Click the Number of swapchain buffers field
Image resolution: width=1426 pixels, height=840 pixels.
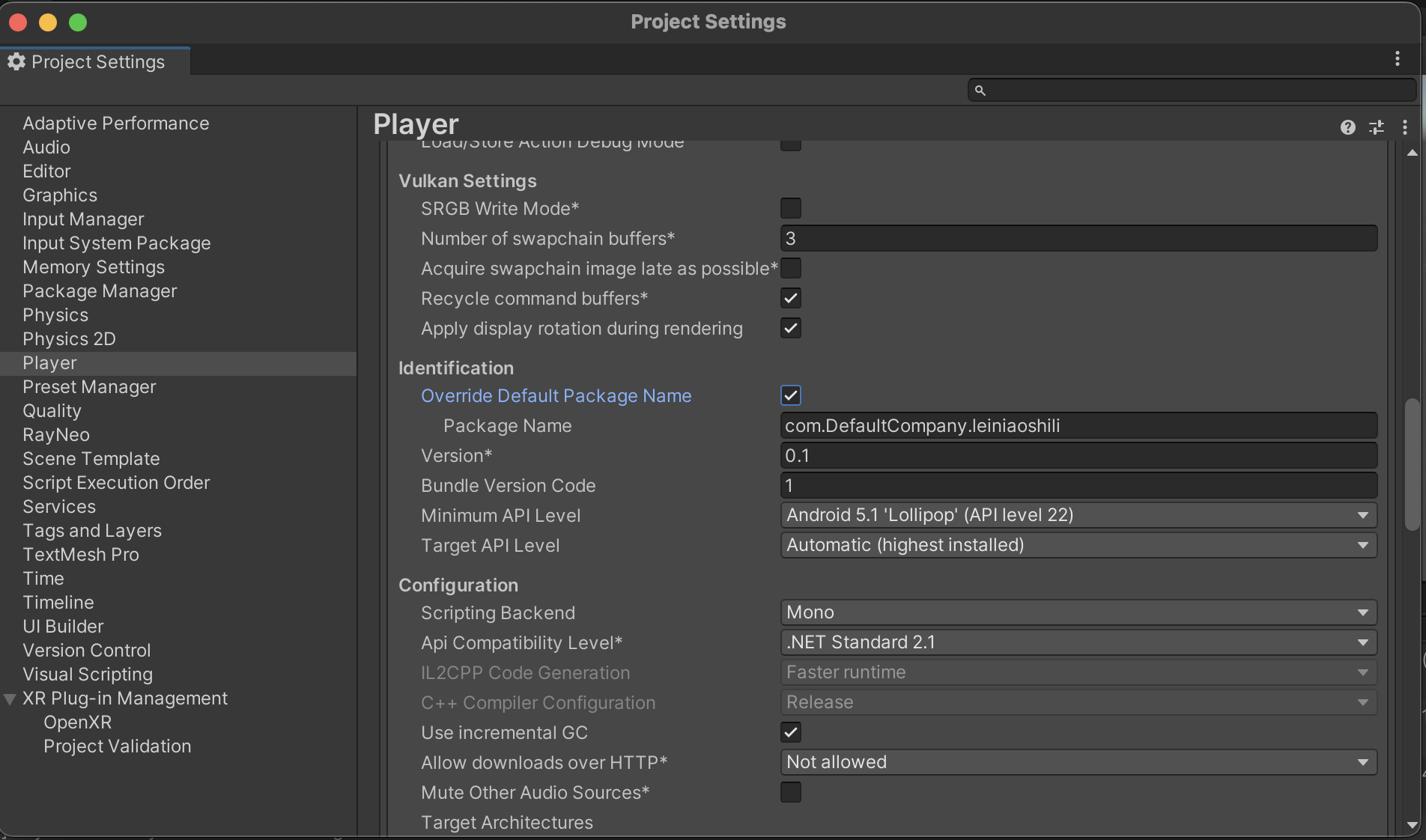tap(1078, 238)
